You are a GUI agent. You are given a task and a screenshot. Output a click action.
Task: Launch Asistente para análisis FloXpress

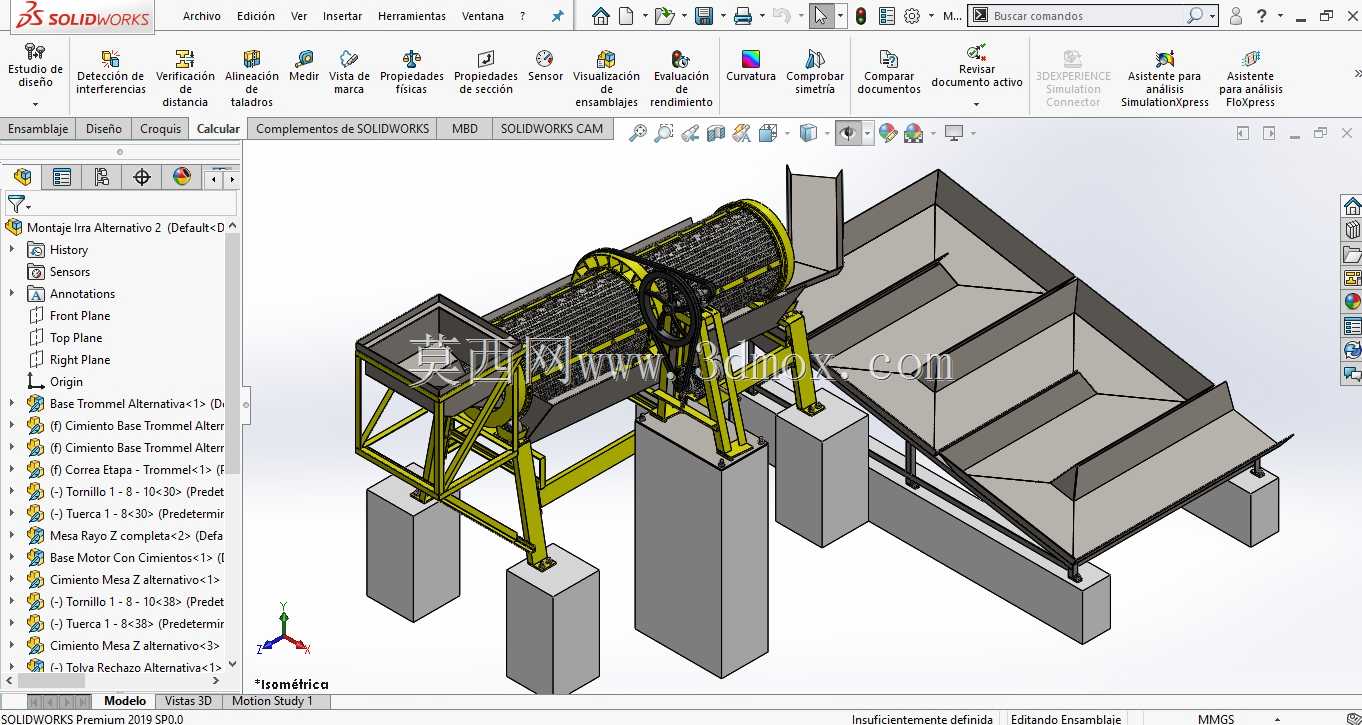1251,78
